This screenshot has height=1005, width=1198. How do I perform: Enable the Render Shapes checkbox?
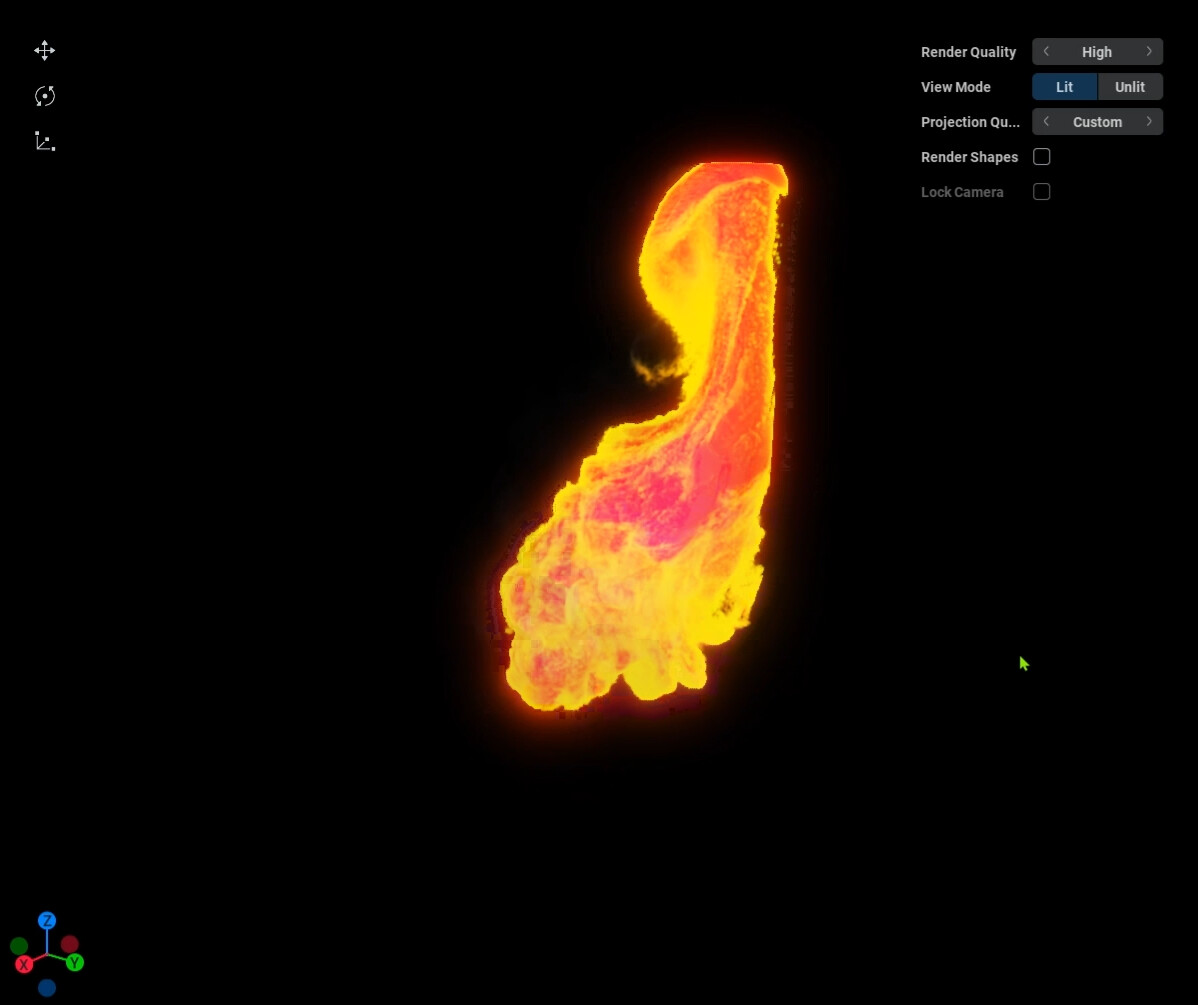(x=1041, y=157)
